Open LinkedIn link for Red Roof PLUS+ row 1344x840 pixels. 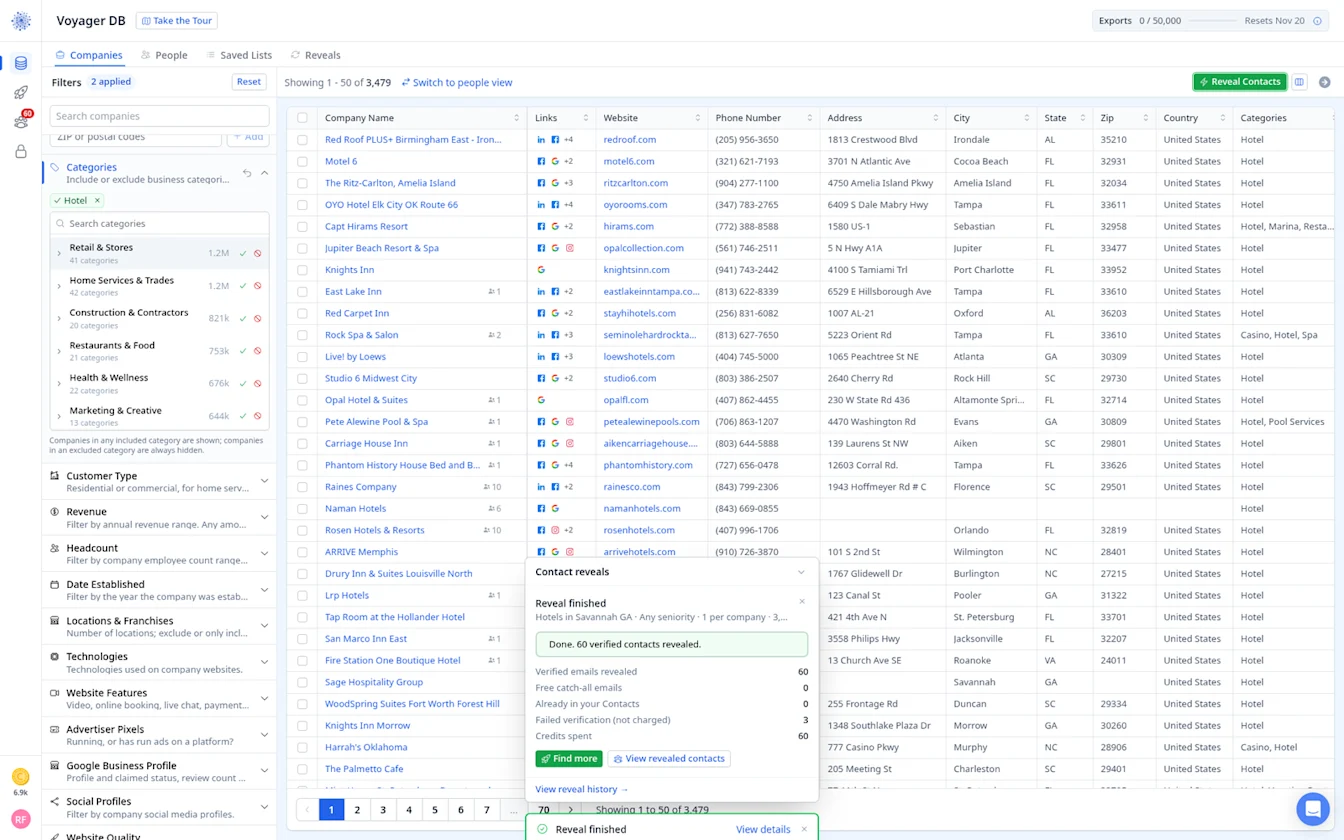(541, 140)
